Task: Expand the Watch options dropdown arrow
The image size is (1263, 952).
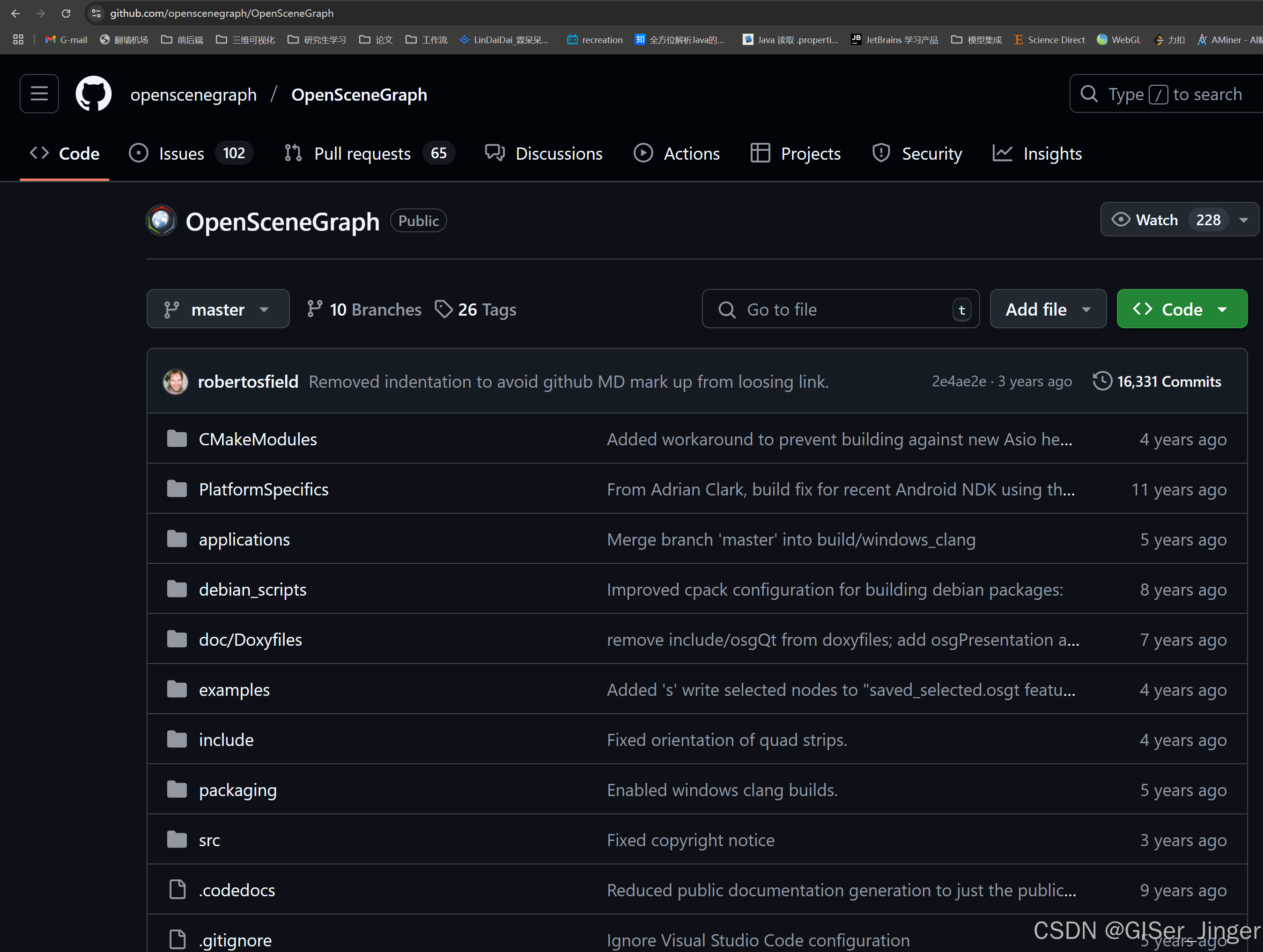Action: point(1244,220)
